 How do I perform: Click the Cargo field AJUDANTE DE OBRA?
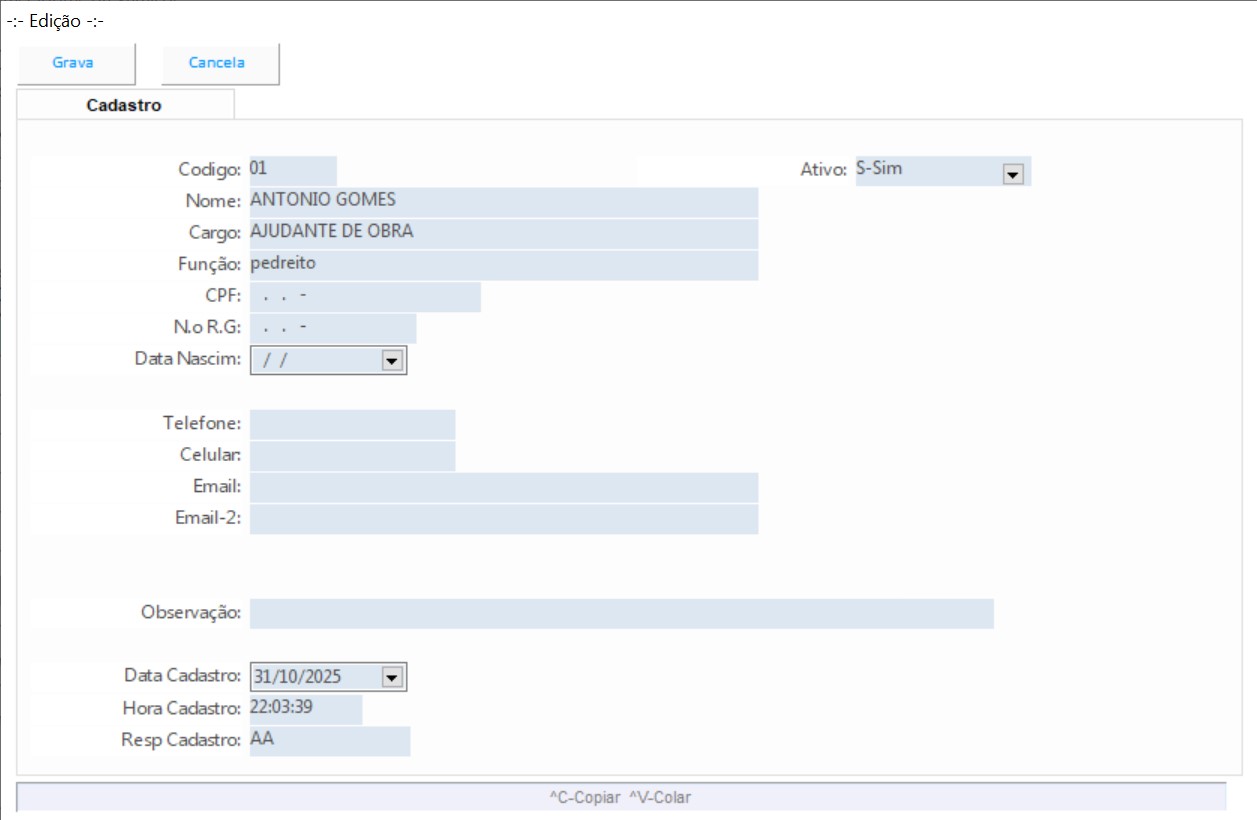coord(503,234)
